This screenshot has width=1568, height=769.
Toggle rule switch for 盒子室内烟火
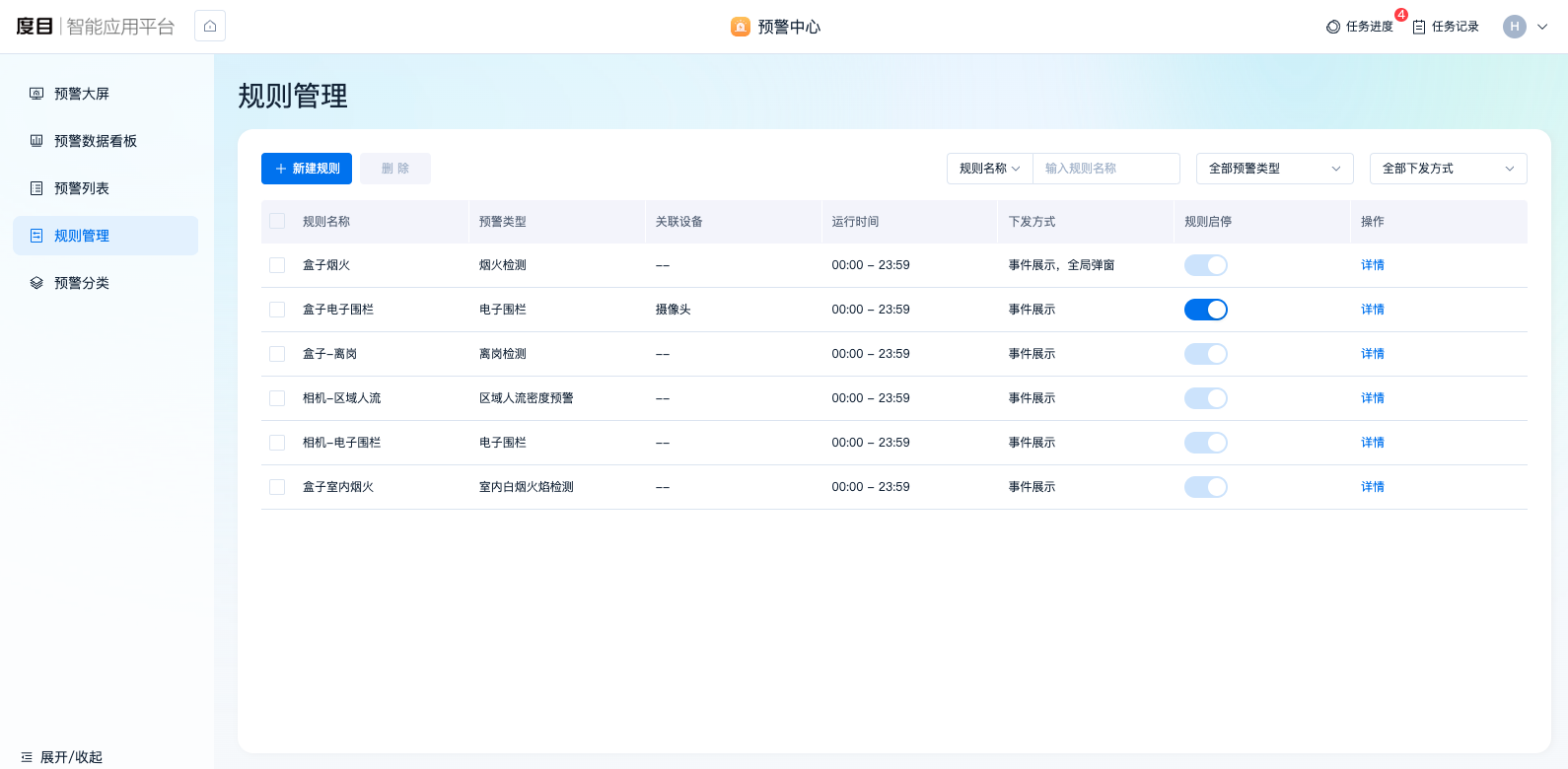pyautogui.click(x=1206, y=487)
